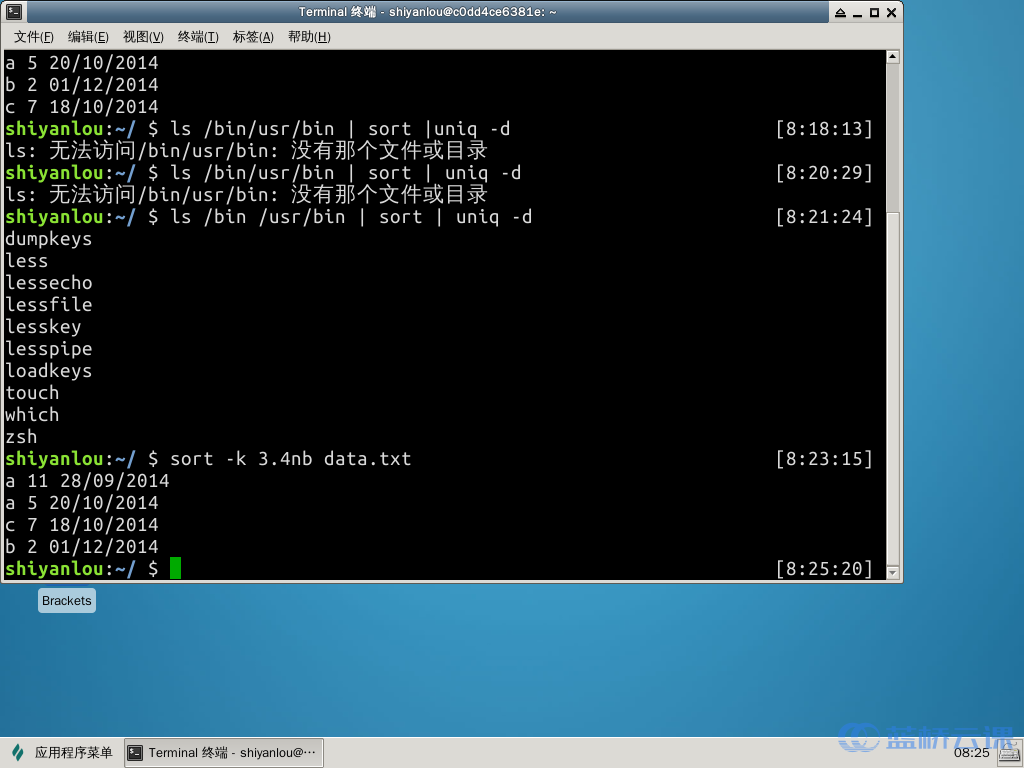This screenshot has width=1024, height=768.
Task: Click the 'lesspipe' output line
Action: tap(48, 349)
